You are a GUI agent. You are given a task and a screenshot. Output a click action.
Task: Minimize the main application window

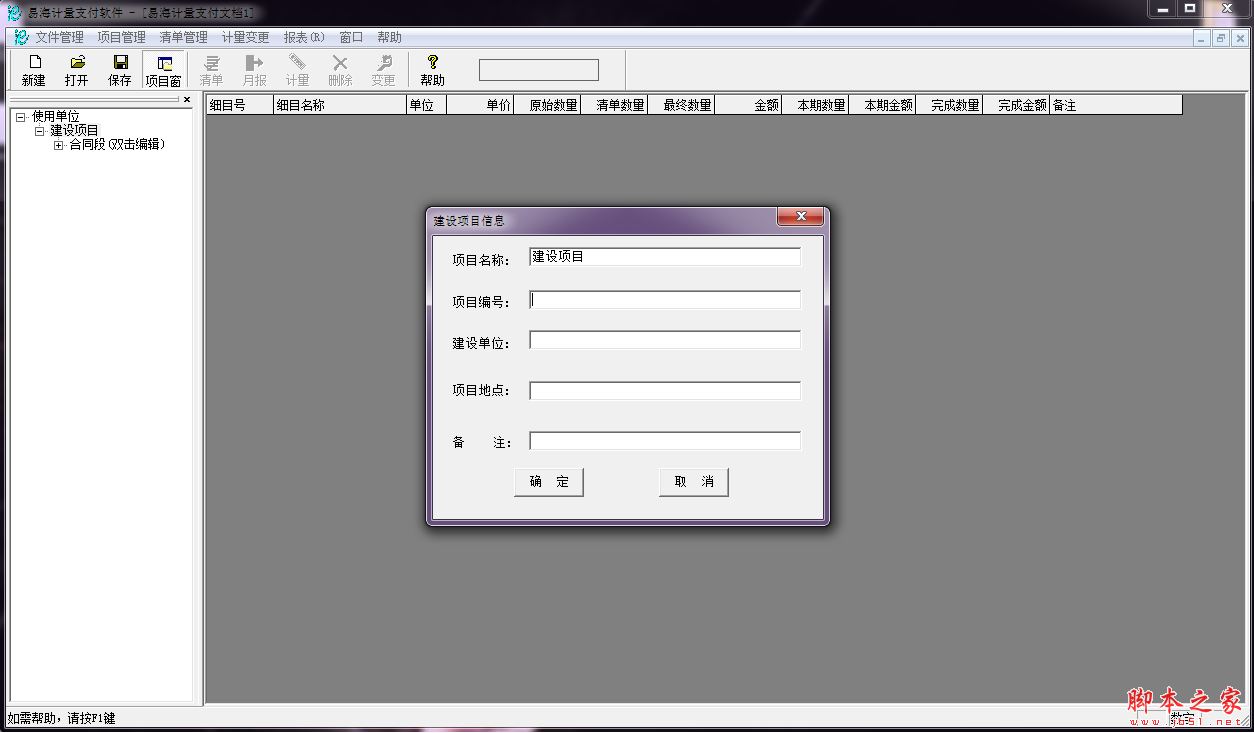[x=1160, y=9]
